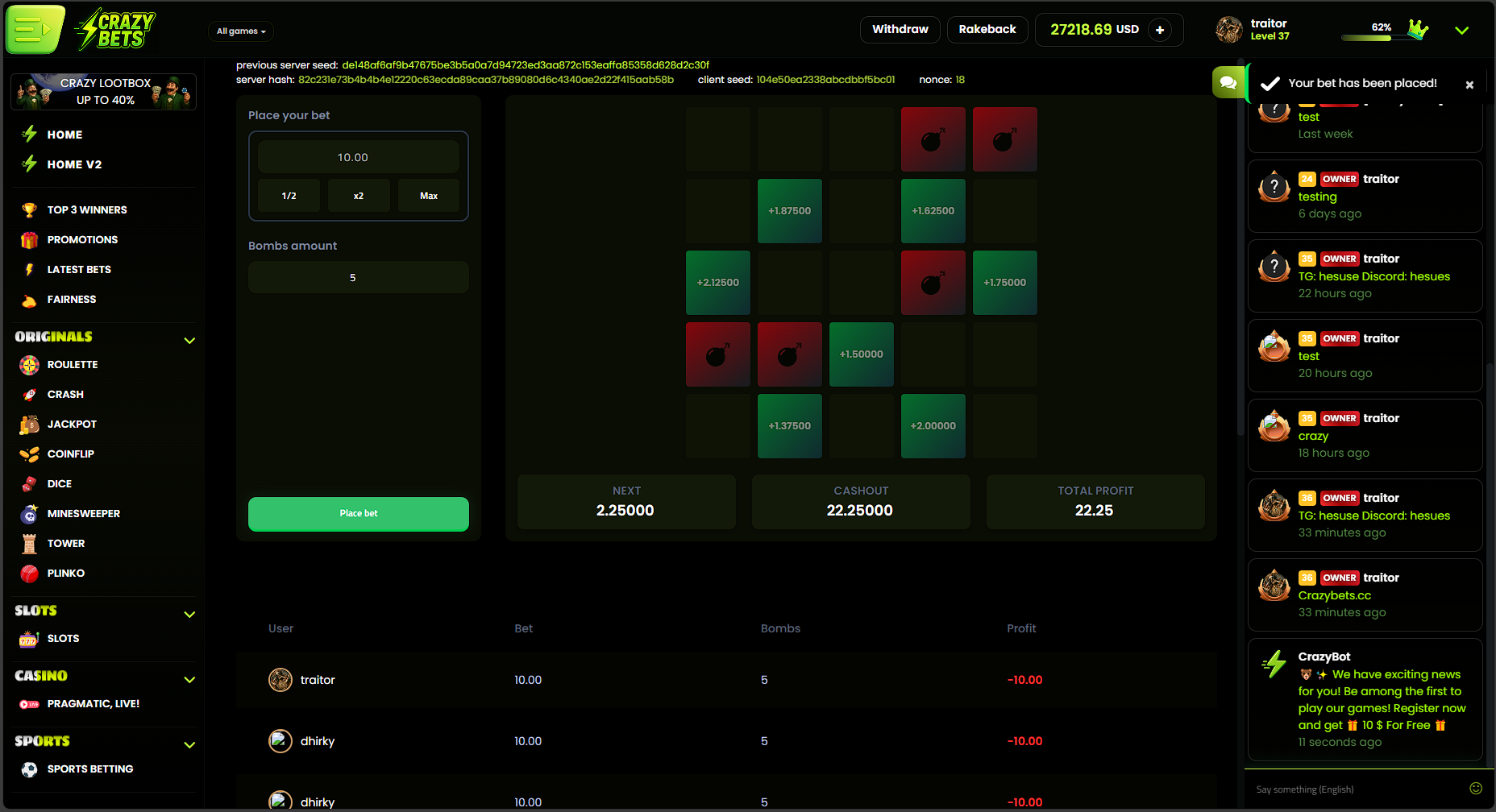Collapse the Slots section

click(x=189, y=614)
